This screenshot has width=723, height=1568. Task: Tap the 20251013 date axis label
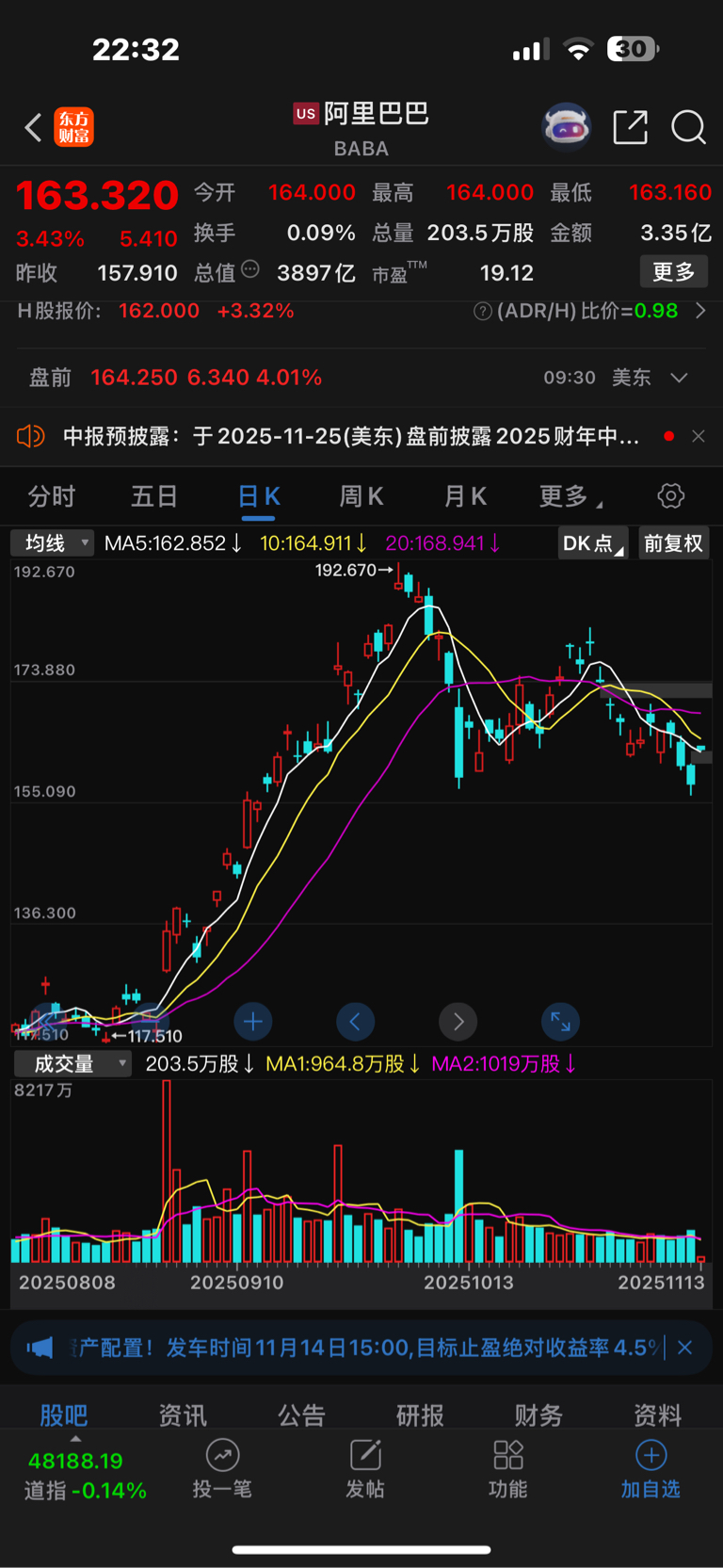tap(469, 1283)
